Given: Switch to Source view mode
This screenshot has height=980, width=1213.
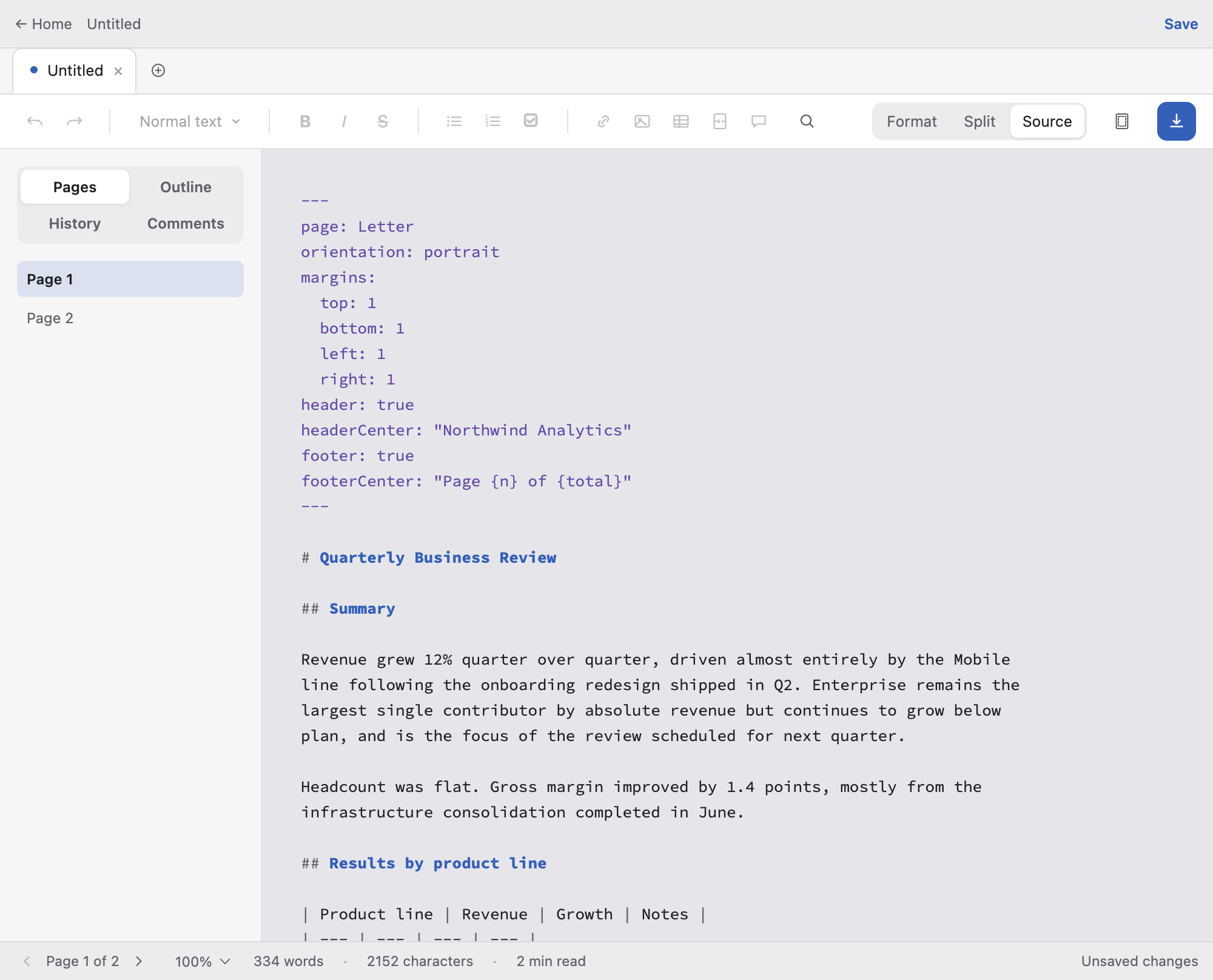Looking at the screenshot, I should coord(1047,121).
